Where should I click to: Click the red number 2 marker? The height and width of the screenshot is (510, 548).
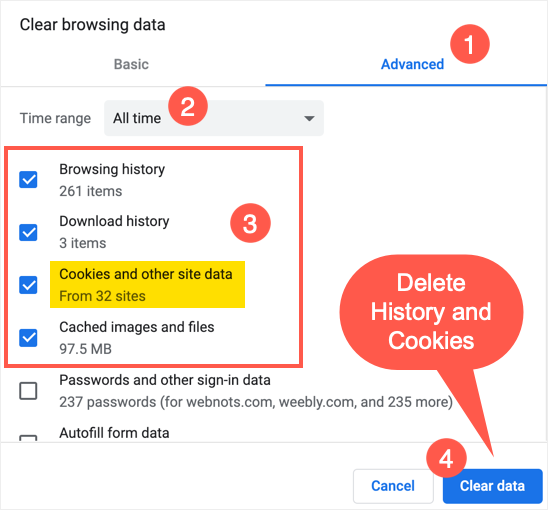pos(188,106)
